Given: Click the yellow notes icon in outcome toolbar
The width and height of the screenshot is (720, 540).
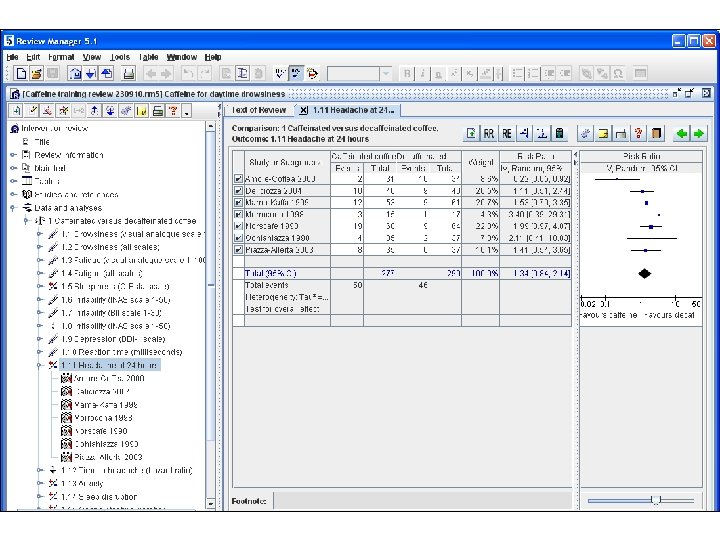Looking at the screenshot, I should pos(603,134).
